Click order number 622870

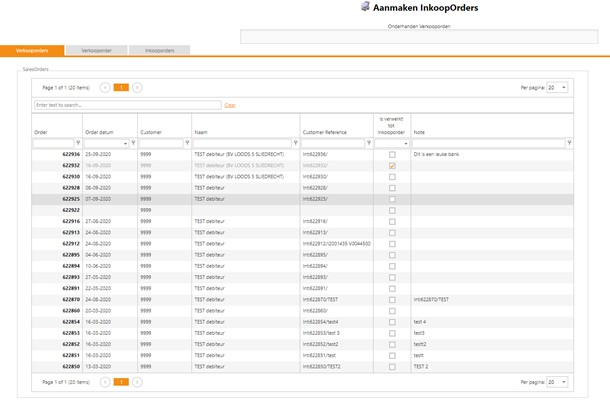(71, 300)
